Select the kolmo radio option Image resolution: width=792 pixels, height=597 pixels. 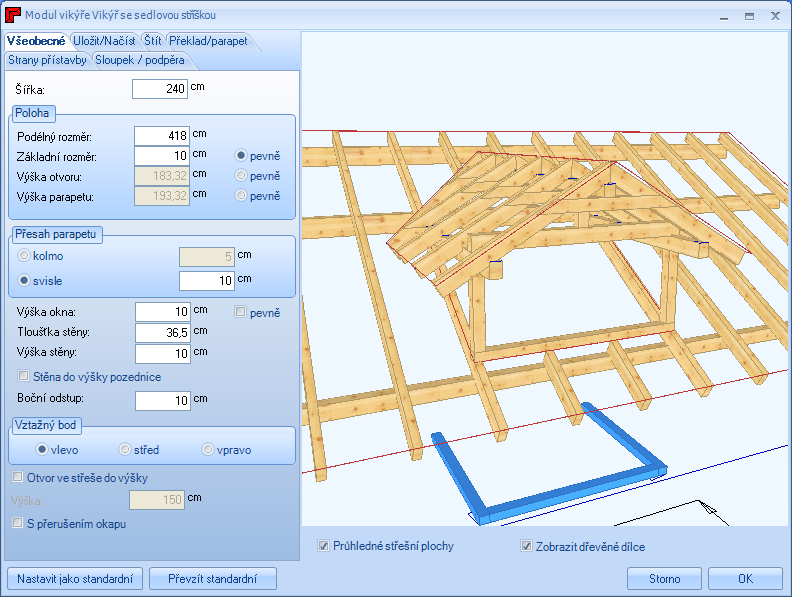[x=23, y=256]
